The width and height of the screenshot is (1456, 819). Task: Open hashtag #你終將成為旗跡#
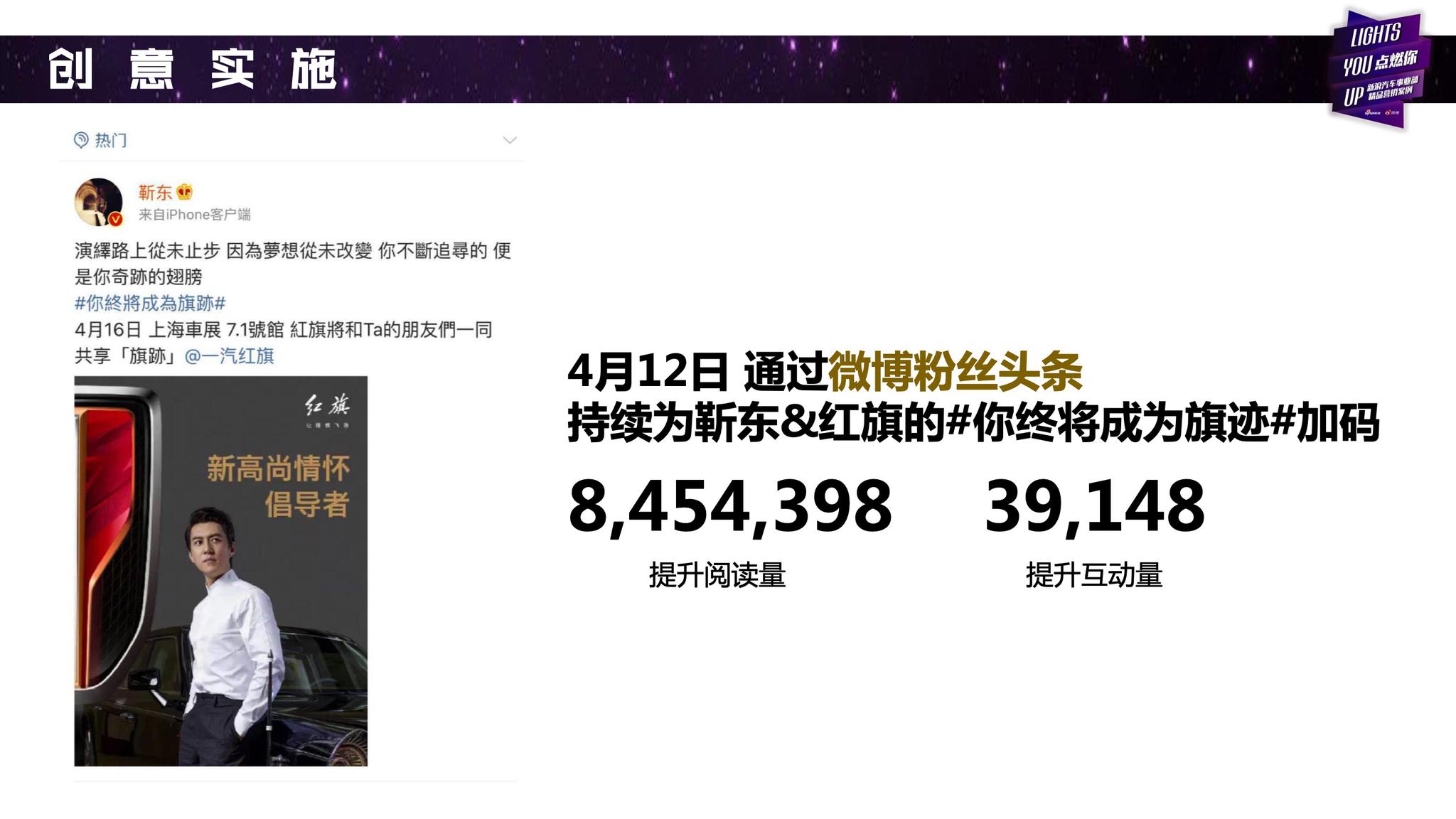tap(150, 304)
